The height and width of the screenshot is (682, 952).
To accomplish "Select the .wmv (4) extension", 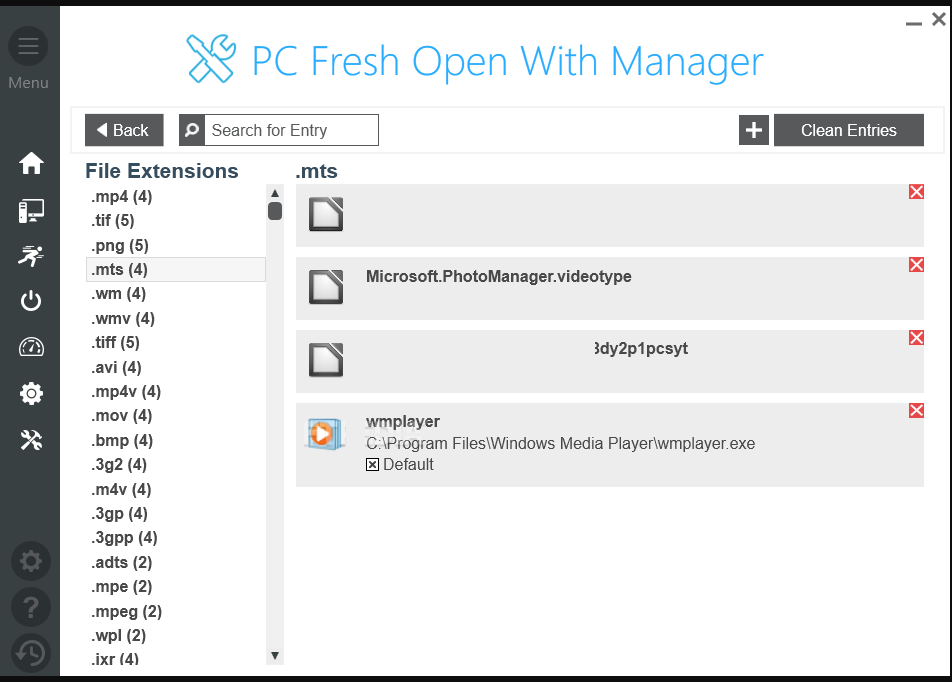I will click(x=123, y=318).
